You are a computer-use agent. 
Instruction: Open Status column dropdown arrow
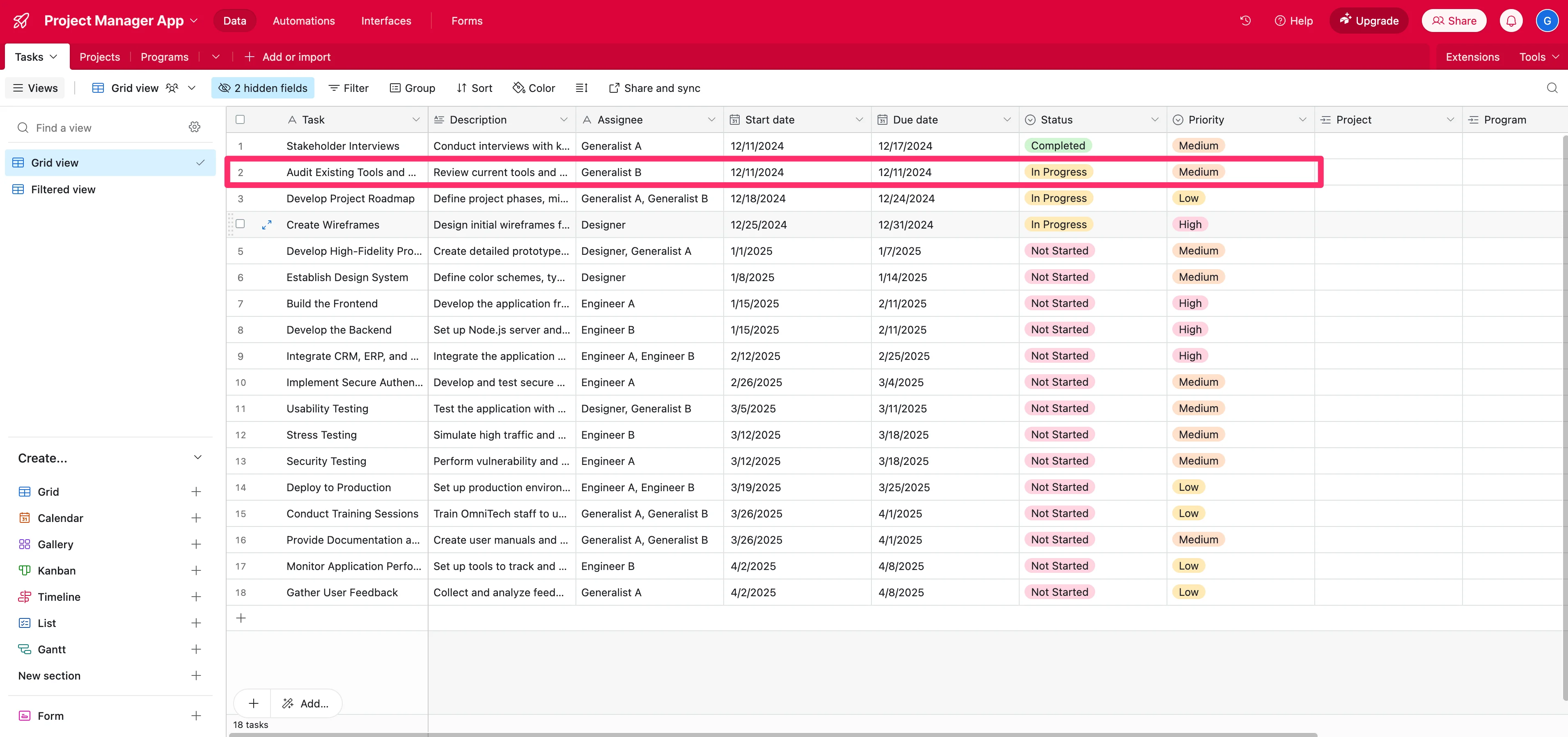(x=1155, y=120)
